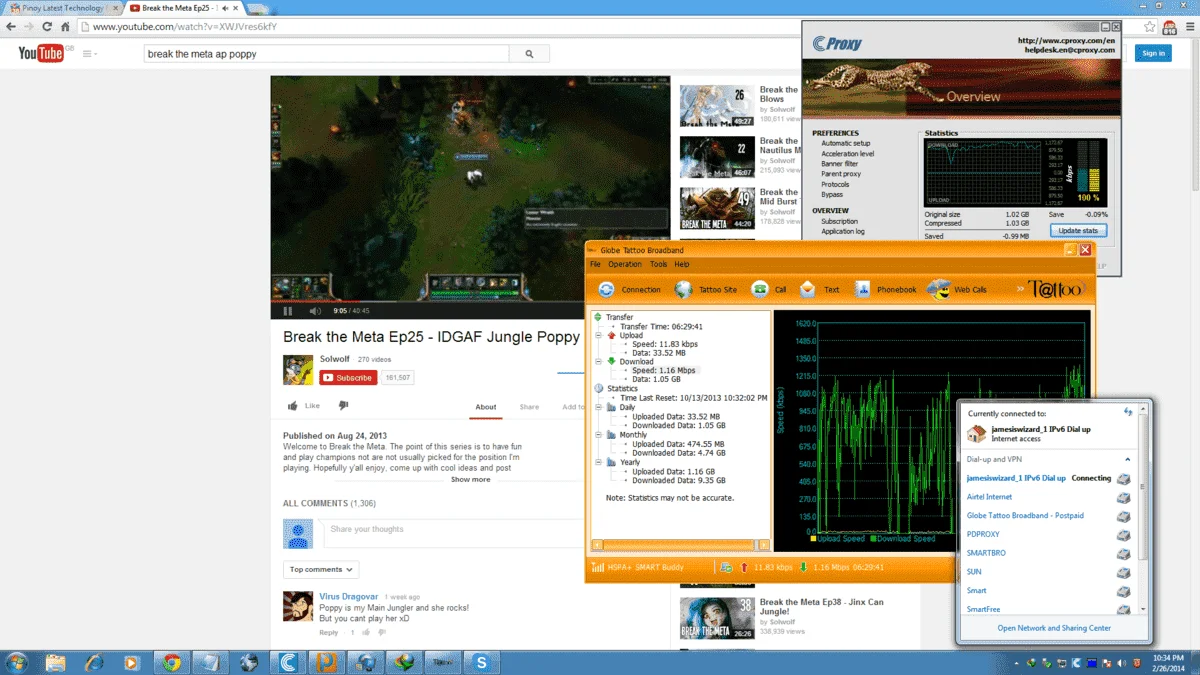Dislike the video with thumbs-down icon

pyautogui.click(x=343, y=406)
